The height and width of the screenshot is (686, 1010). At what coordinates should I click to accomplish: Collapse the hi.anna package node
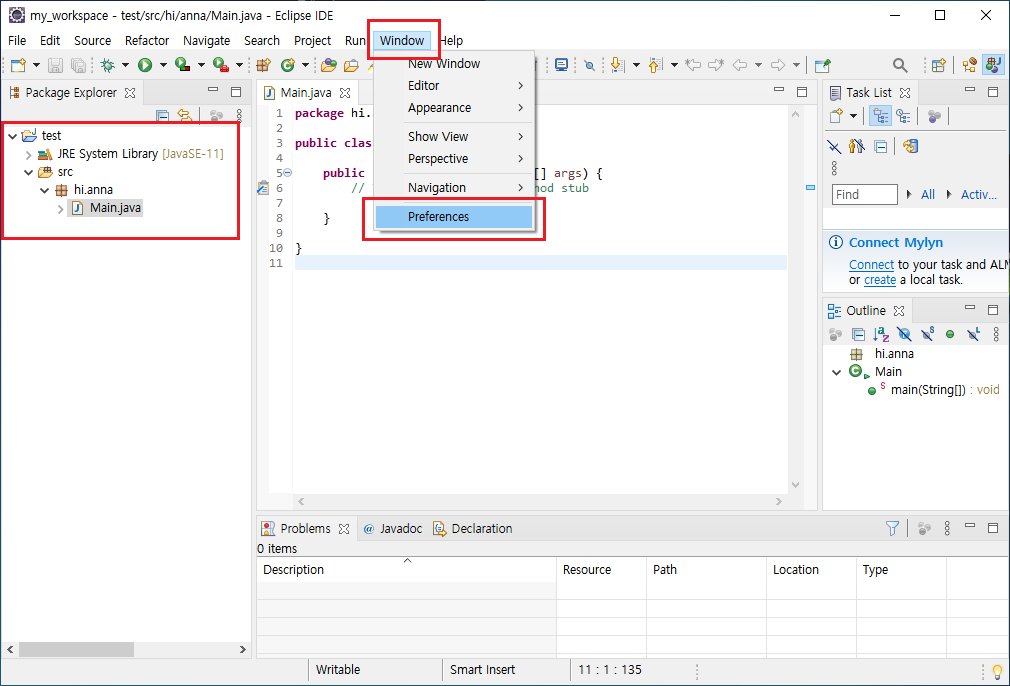click(44, 191)
